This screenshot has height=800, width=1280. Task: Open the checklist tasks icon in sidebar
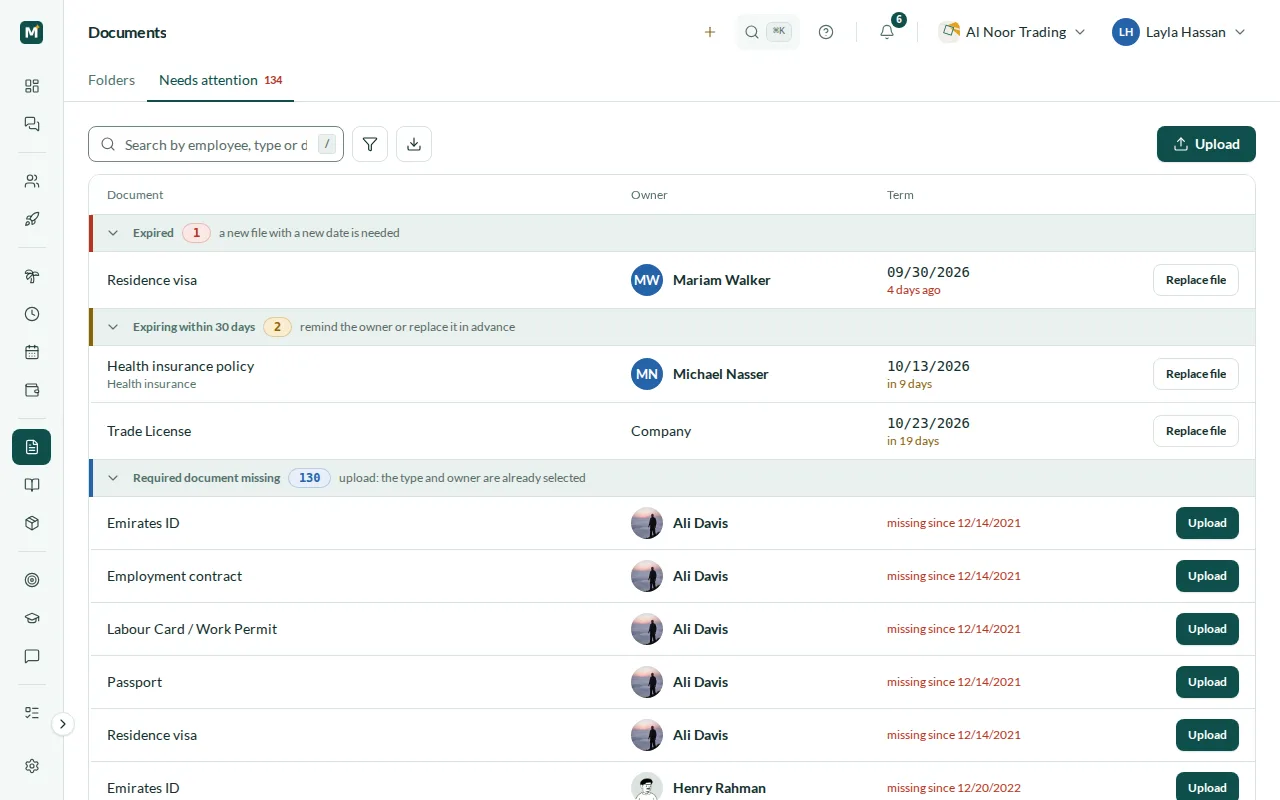[32, 713]
